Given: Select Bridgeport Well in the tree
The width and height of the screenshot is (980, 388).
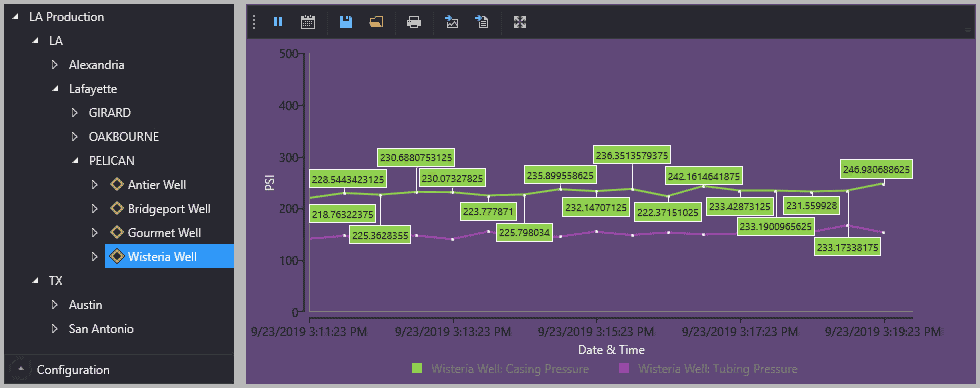Looking at the screenshot, I should (169, 208).
